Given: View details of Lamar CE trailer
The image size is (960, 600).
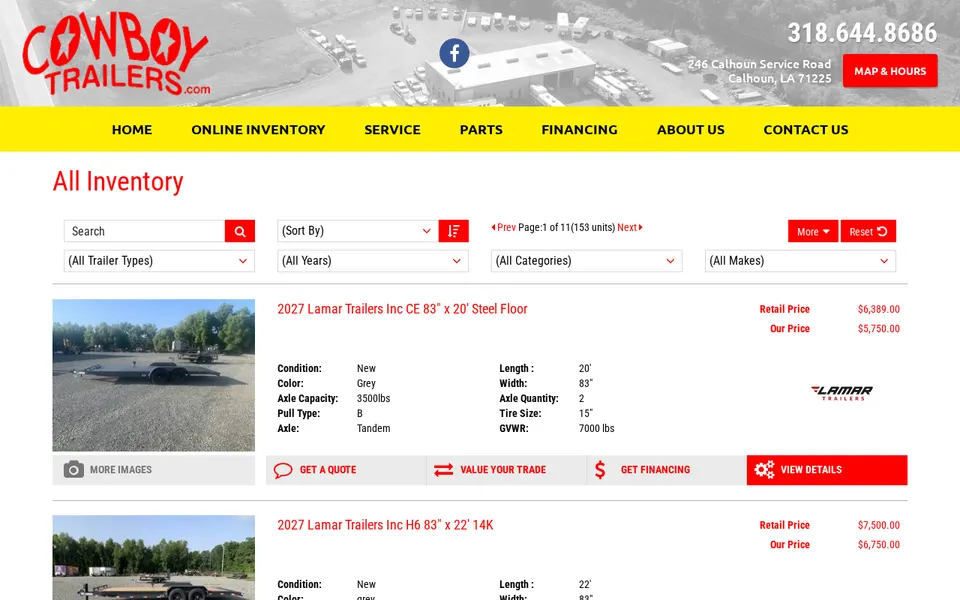Looking at the screenshot, I should 827,470.
